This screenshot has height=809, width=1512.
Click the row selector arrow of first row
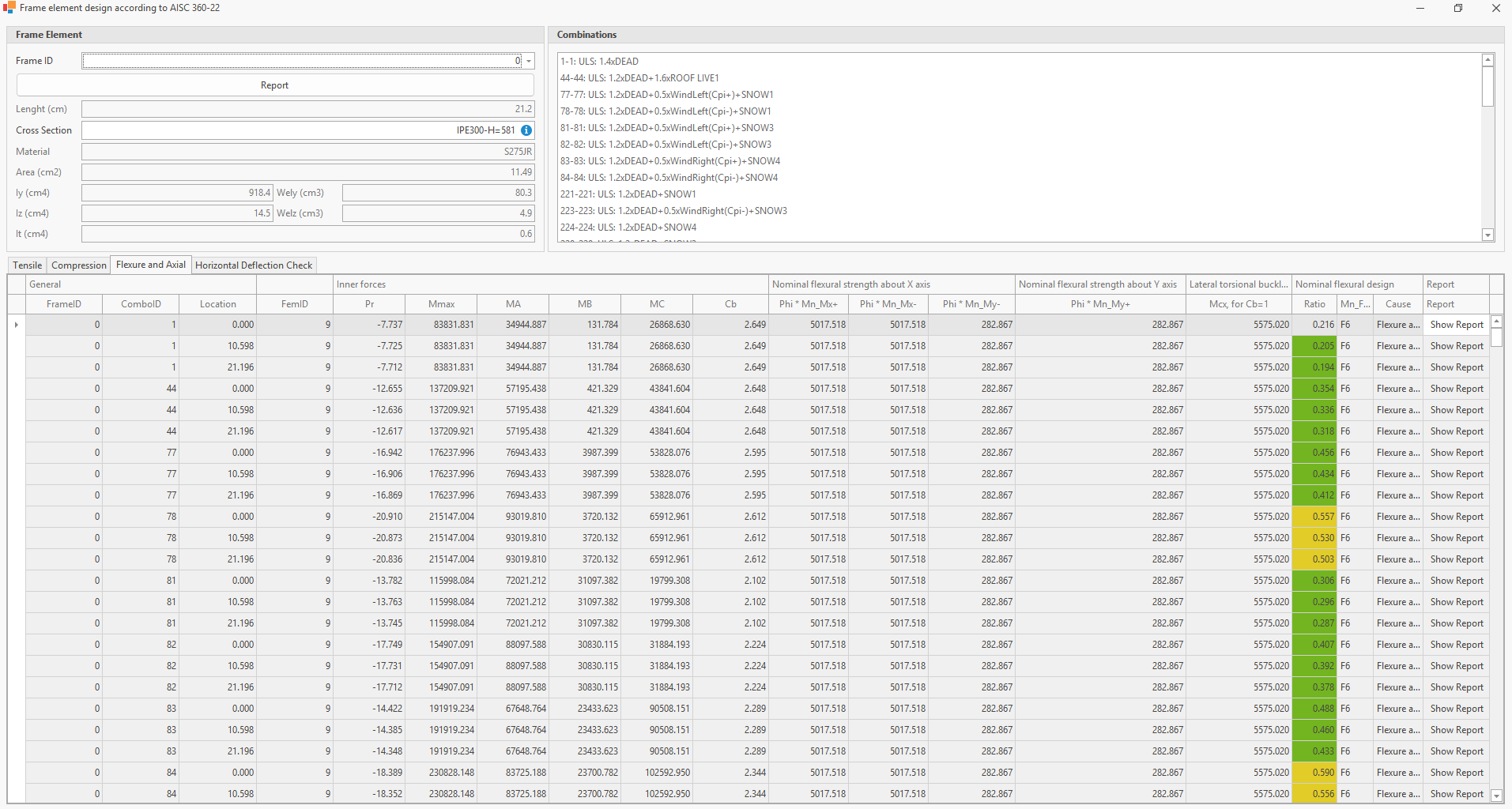[x=17, y=325]
